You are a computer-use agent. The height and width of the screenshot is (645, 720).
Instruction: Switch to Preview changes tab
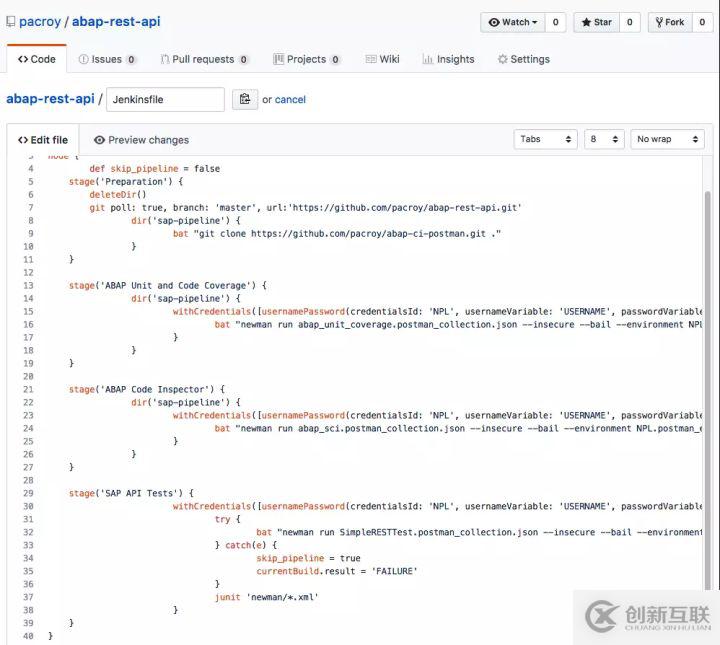pyautogui.click(x=141, y=140)
